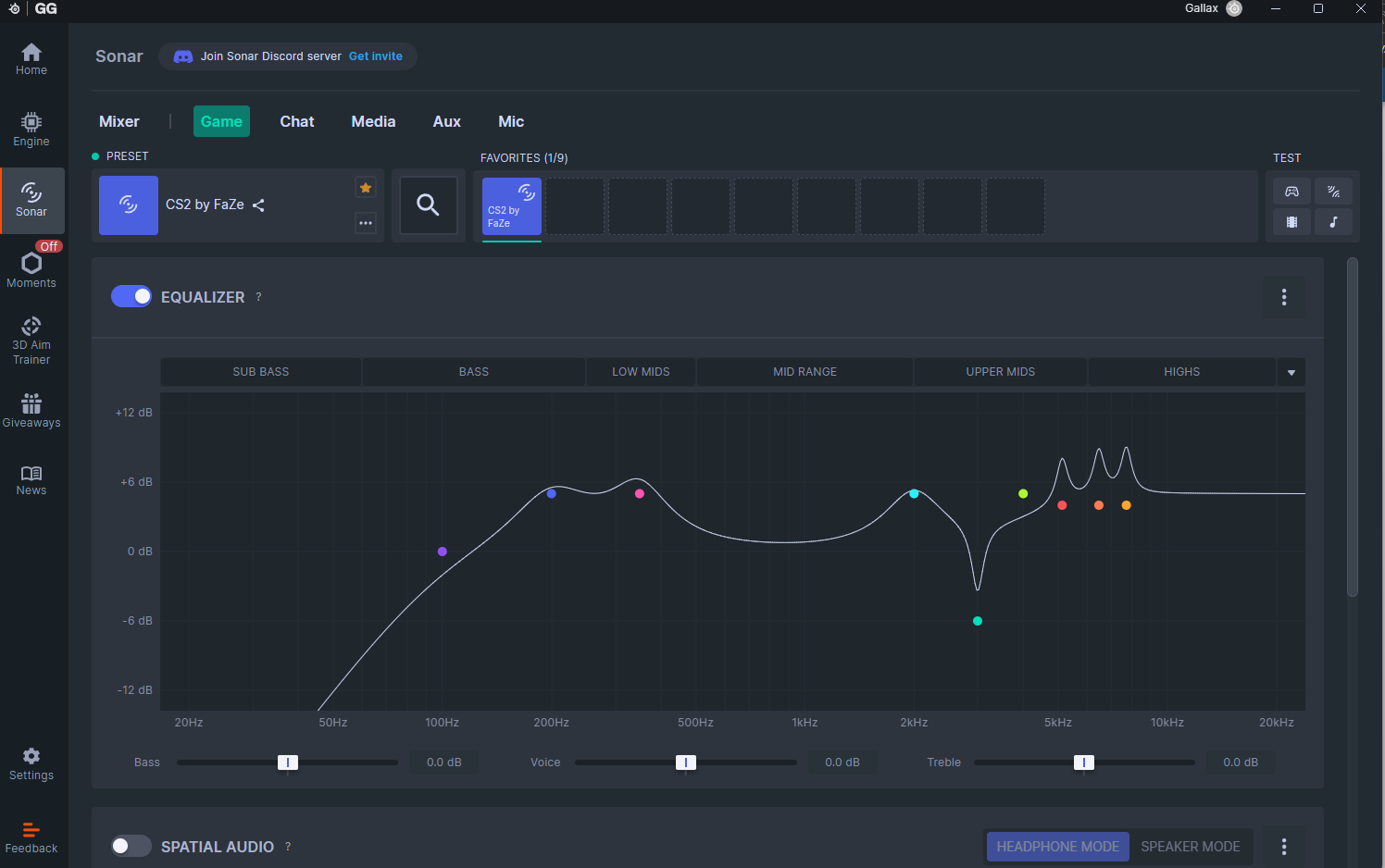The image size is (1385, 868).
Task: Click the first empty favorites slot
Action: [x=575, y=206]
